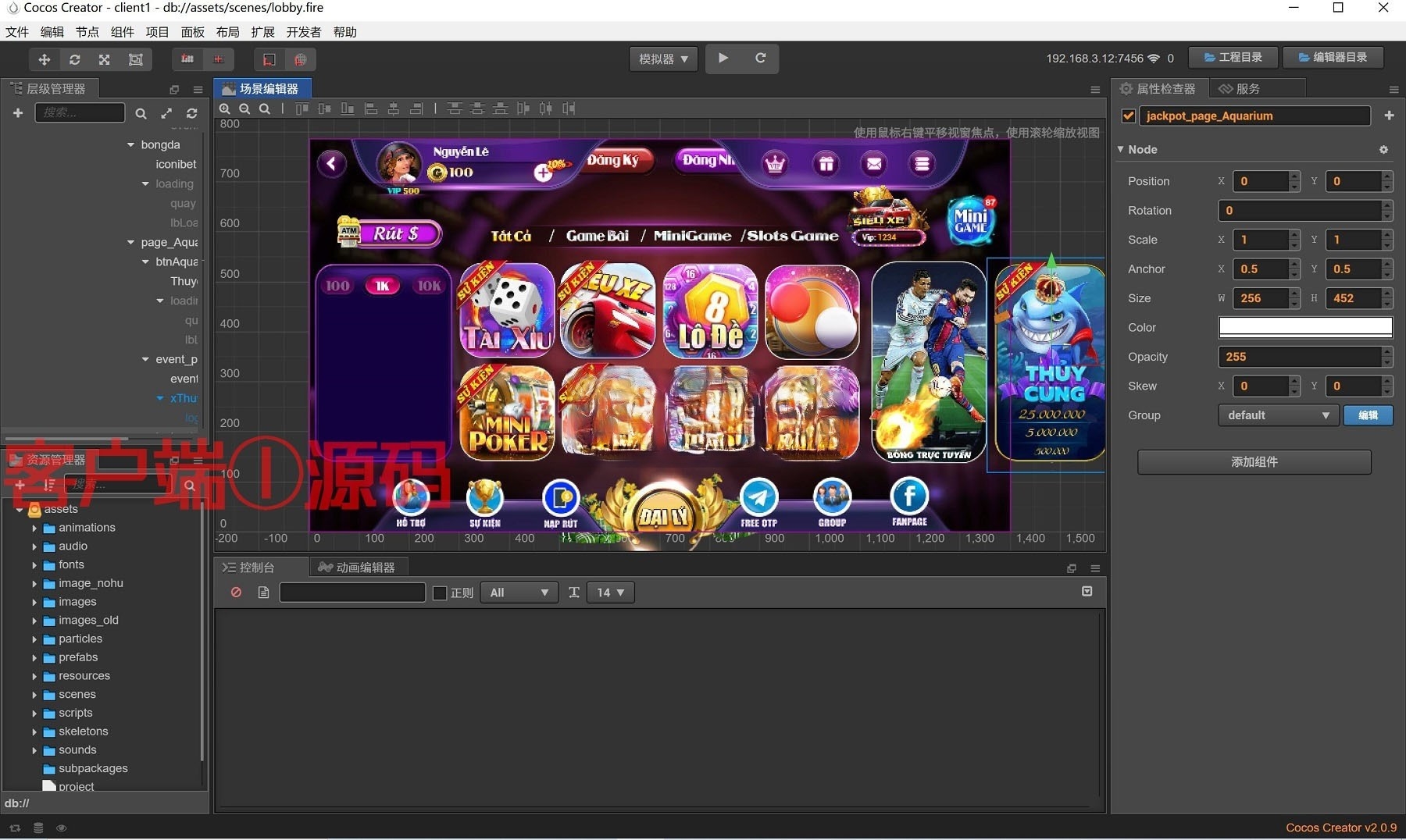Open console panel collapse dropdown icon
Viewport: 1406px width, 840px height.
[1087, 592]
